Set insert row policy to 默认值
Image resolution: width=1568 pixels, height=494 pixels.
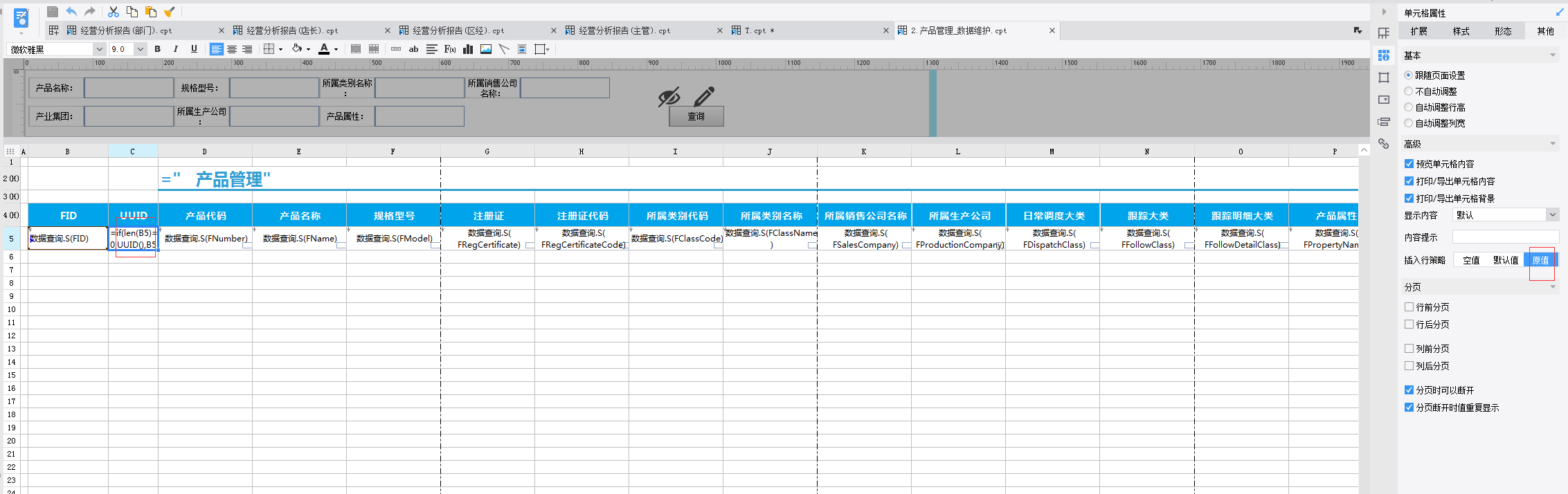click(x=1506, y=260)
